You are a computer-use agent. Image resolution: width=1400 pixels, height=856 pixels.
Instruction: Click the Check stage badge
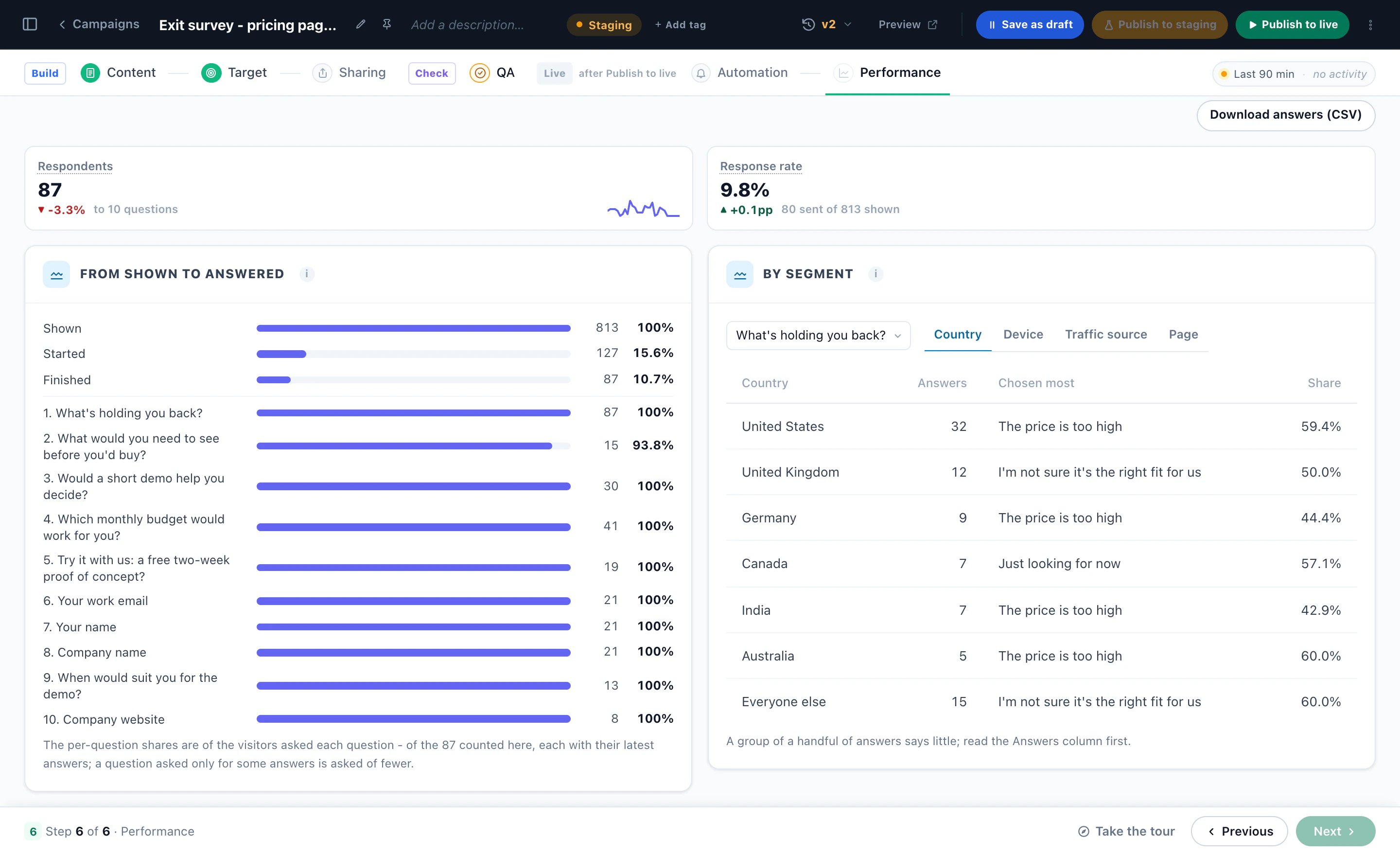(431, 73)
